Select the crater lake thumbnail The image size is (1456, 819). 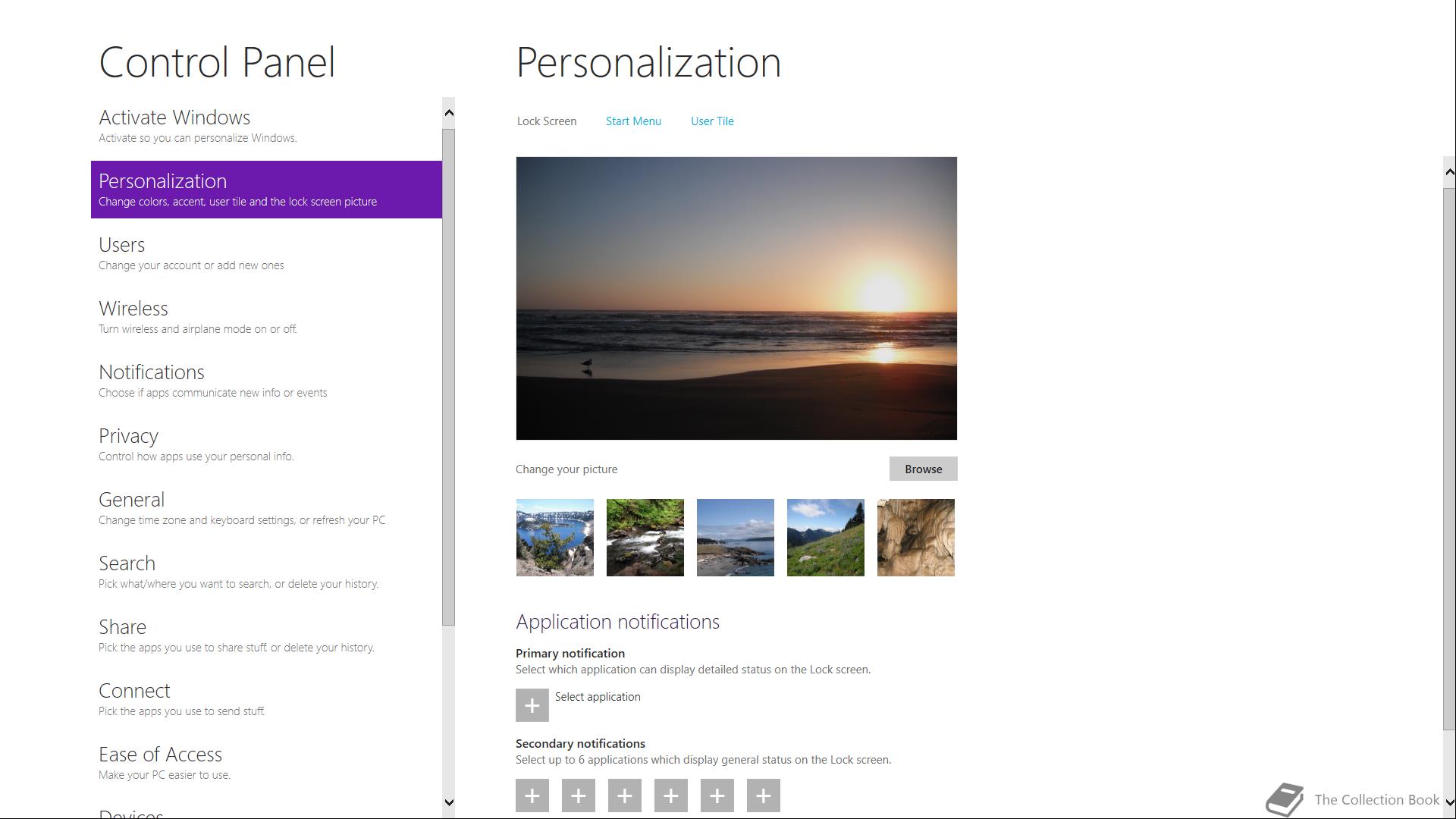[554, 538]
